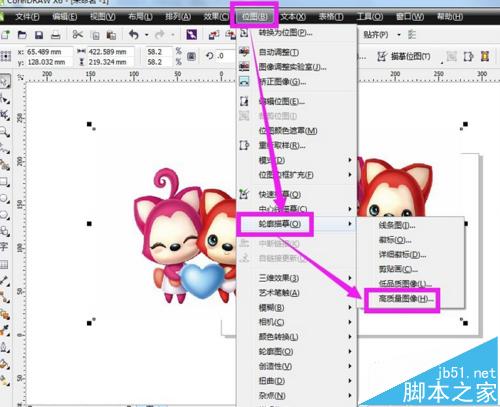The image size is (500, 407).
Task: Click the object origin grid icon
Action: (x=6, y=56)
